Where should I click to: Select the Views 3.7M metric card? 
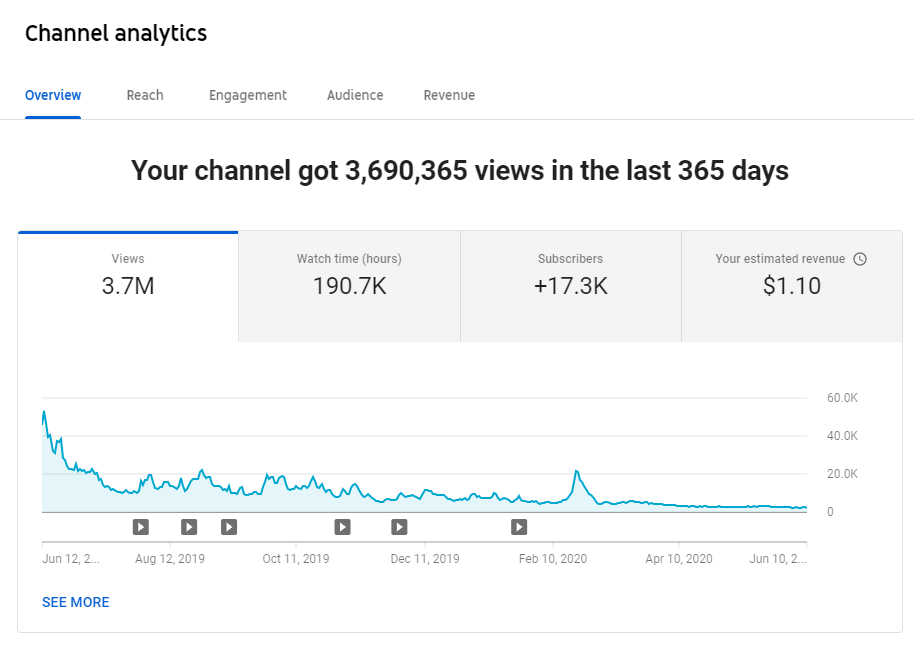[128, 287]
